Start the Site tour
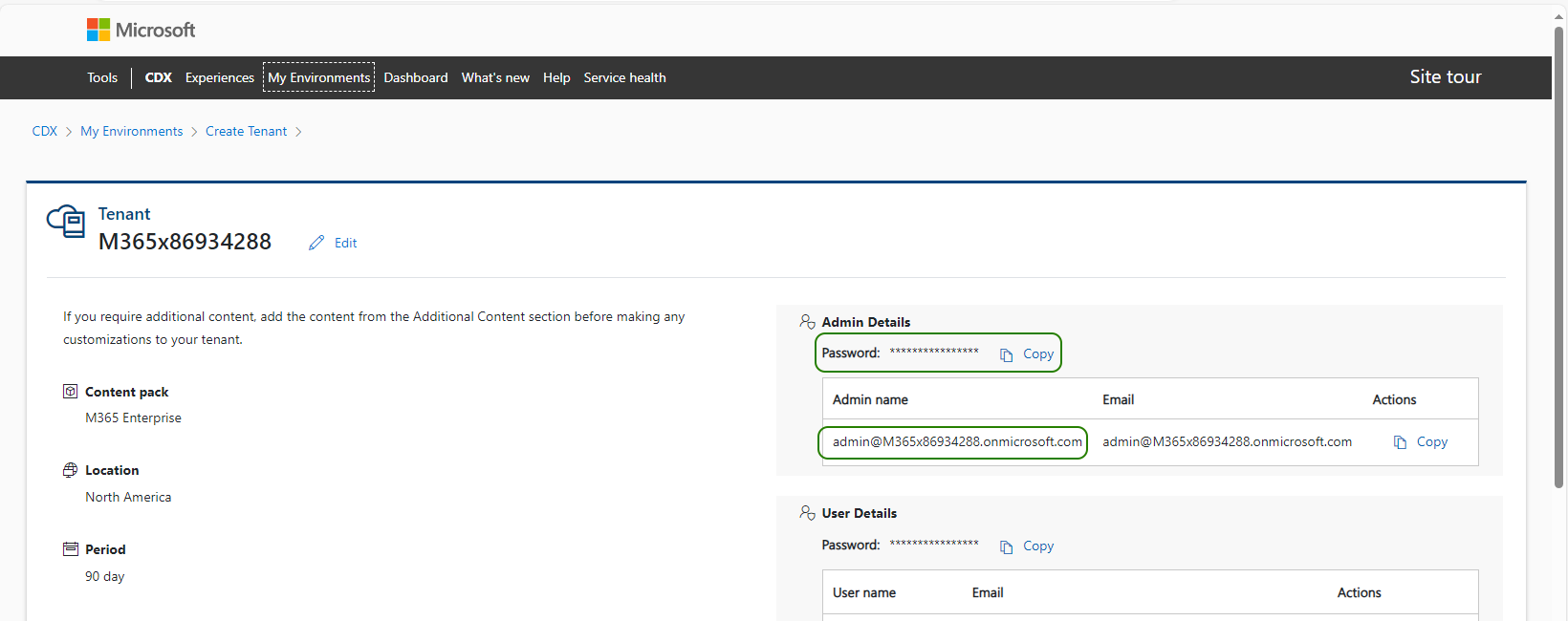Viewport: 1568px width, 621px height. [x=1445, y=76]
